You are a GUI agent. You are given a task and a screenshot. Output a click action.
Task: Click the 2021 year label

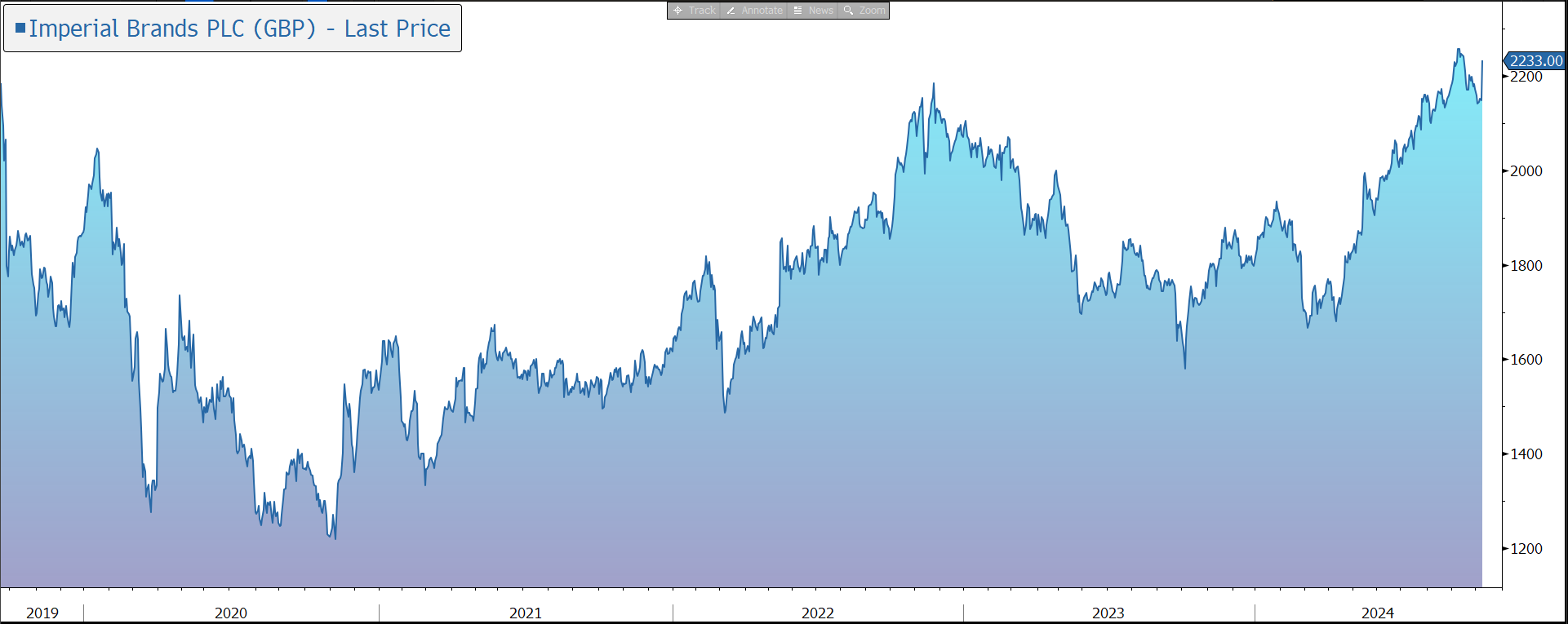tap(526, 613)
